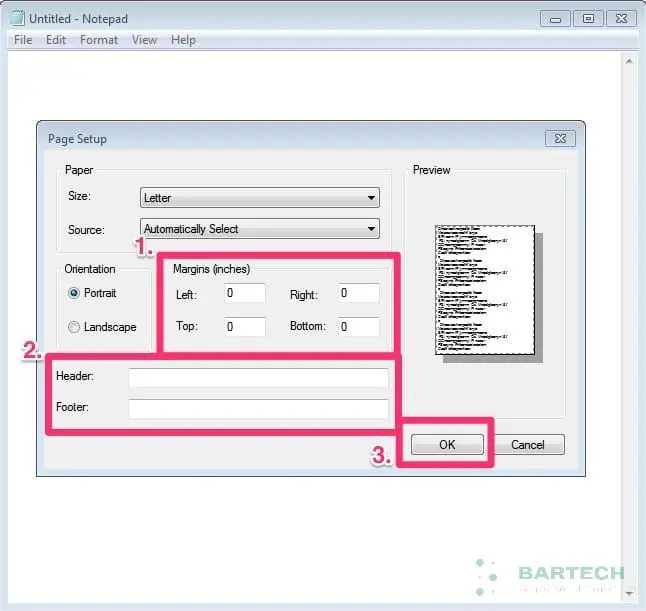Open the Edit menu
The width and height of the screenshot is (646, 611).
56,40
